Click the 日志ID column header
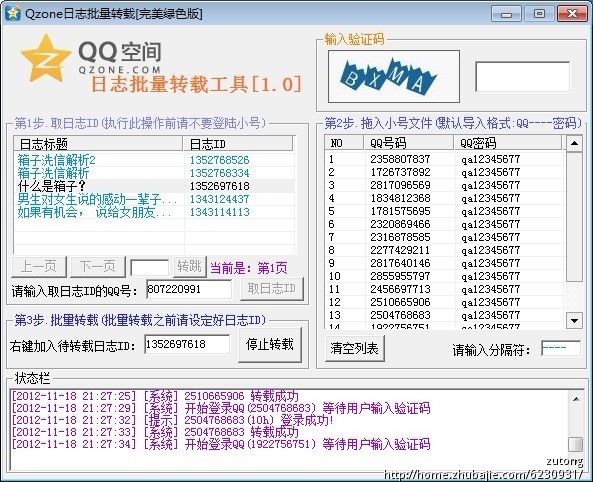The height and width of the screenshot is (482, 593). (x=238, y=144)
